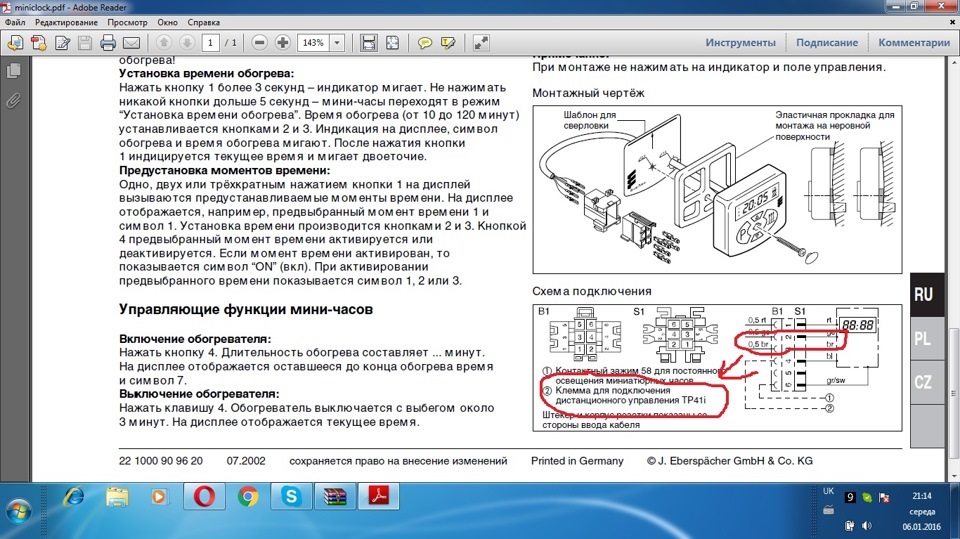Click the fit-width scrolling mode icon

tap(369, 43)
